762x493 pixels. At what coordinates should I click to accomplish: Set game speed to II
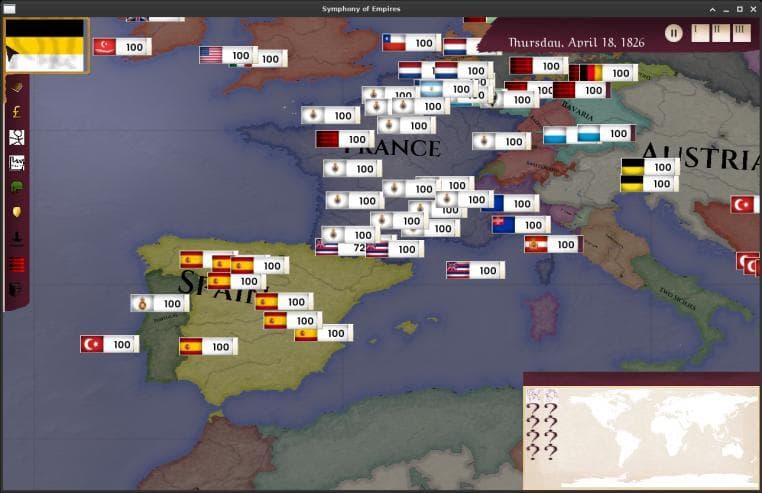[721, 33]
